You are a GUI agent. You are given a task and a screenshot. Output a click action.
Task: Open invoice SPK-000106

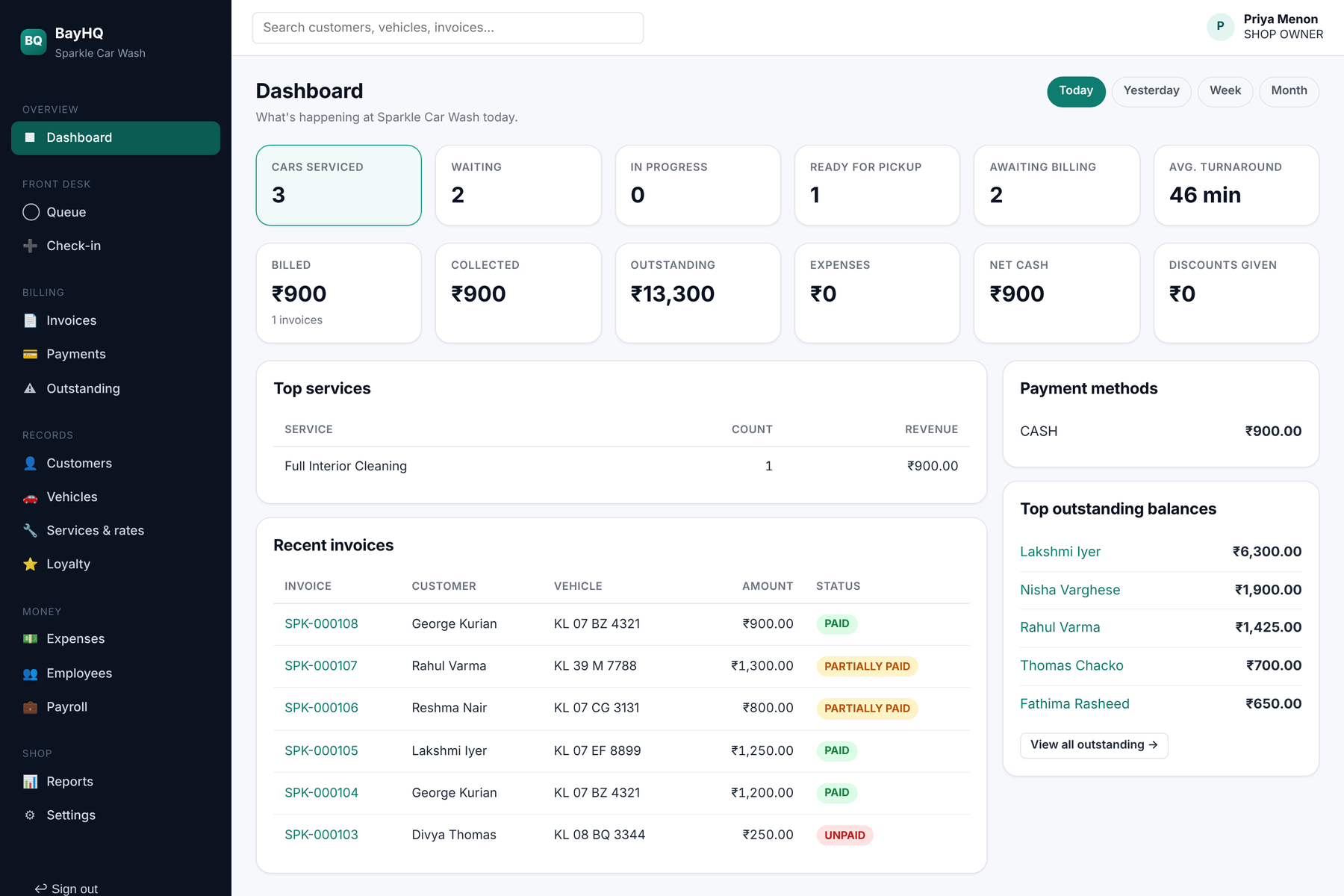coord(321,708)
